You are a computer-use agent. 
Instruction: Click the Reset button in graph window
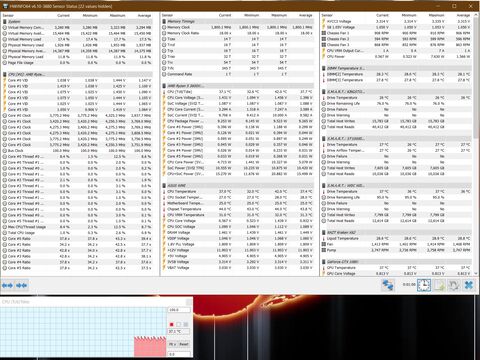[x=184, y=344]
